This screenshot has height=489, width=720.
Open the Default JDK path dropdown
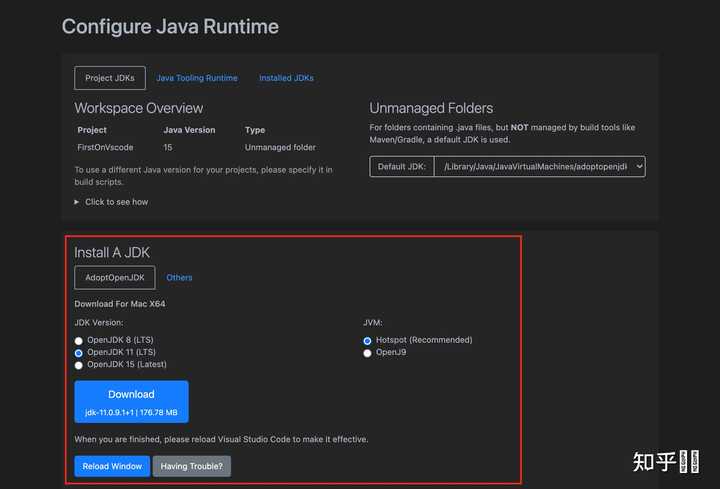point(540,167)
